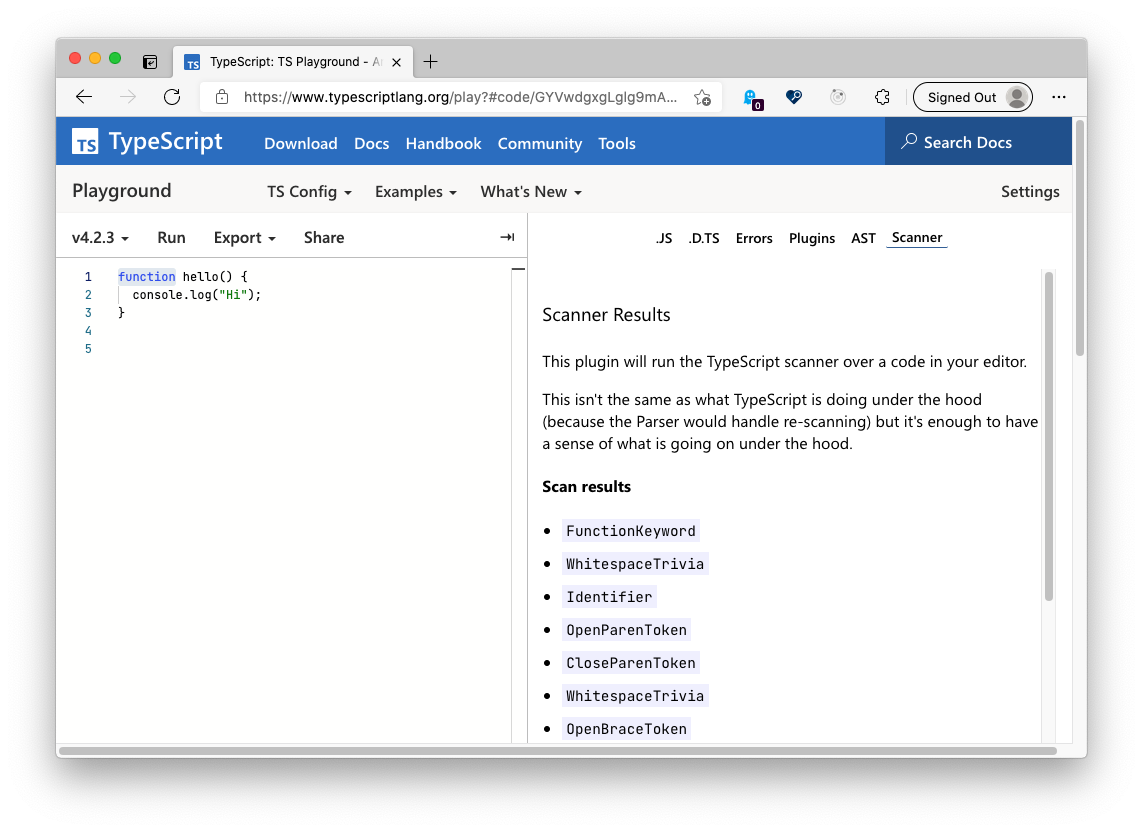The width and height of the screenshot is (1143, 832).
Task: Open the Download nav link
Action: point(300,144)
